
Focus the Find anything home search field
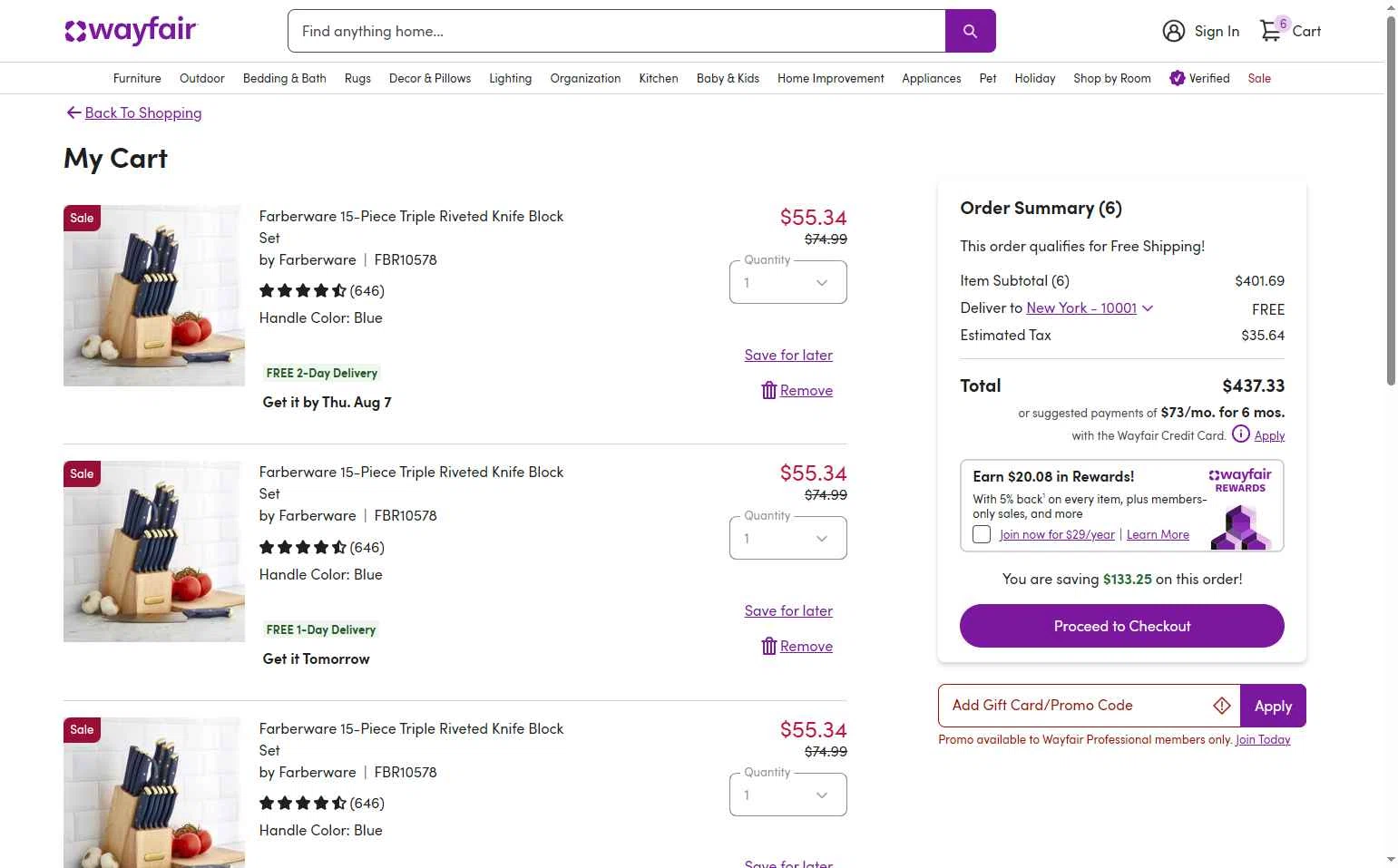(617, 31)
